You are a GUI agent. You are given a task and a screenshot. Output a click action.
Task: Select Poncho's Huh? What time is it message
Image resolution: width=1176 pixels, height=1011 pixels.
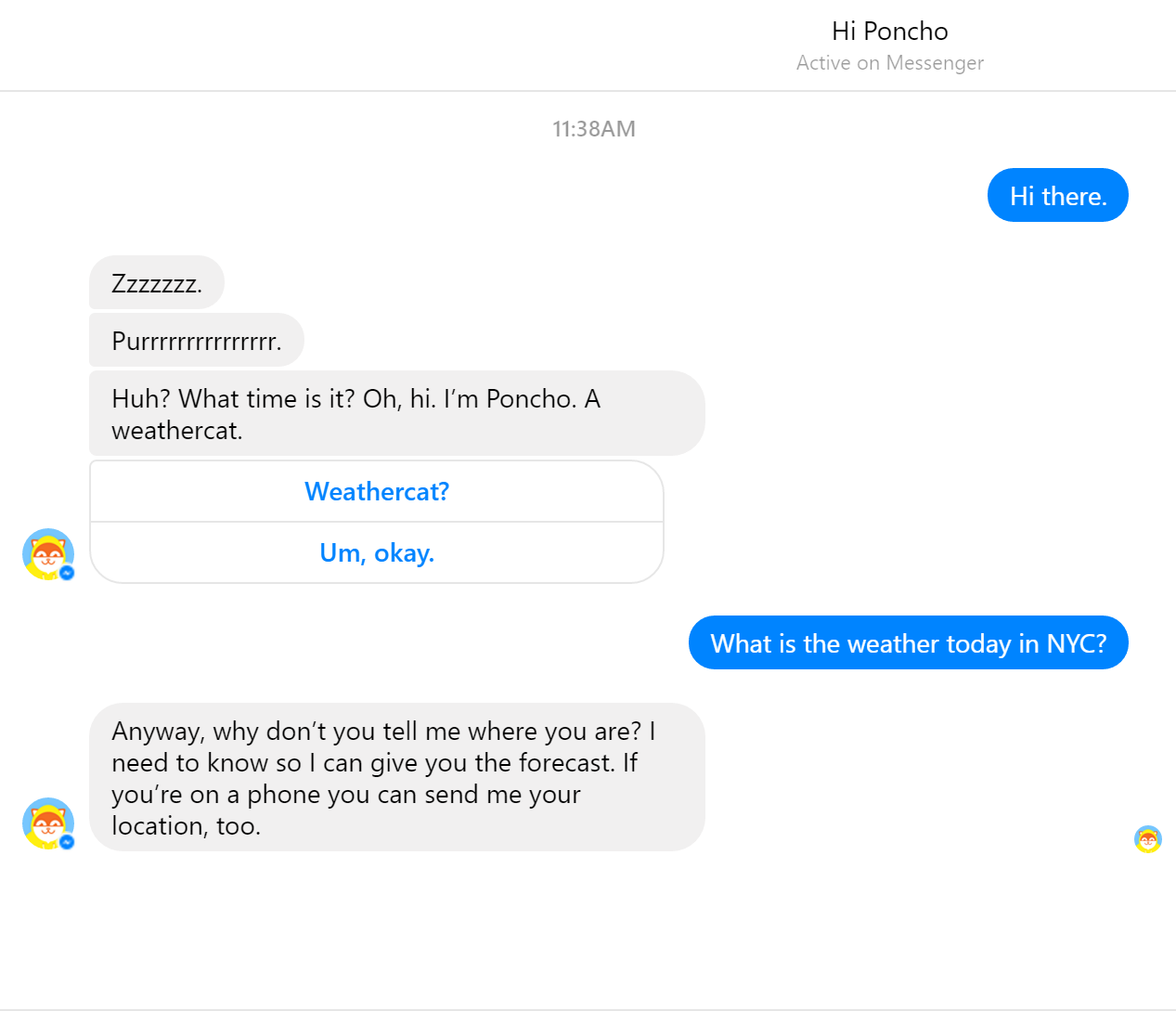pos(396,414)
